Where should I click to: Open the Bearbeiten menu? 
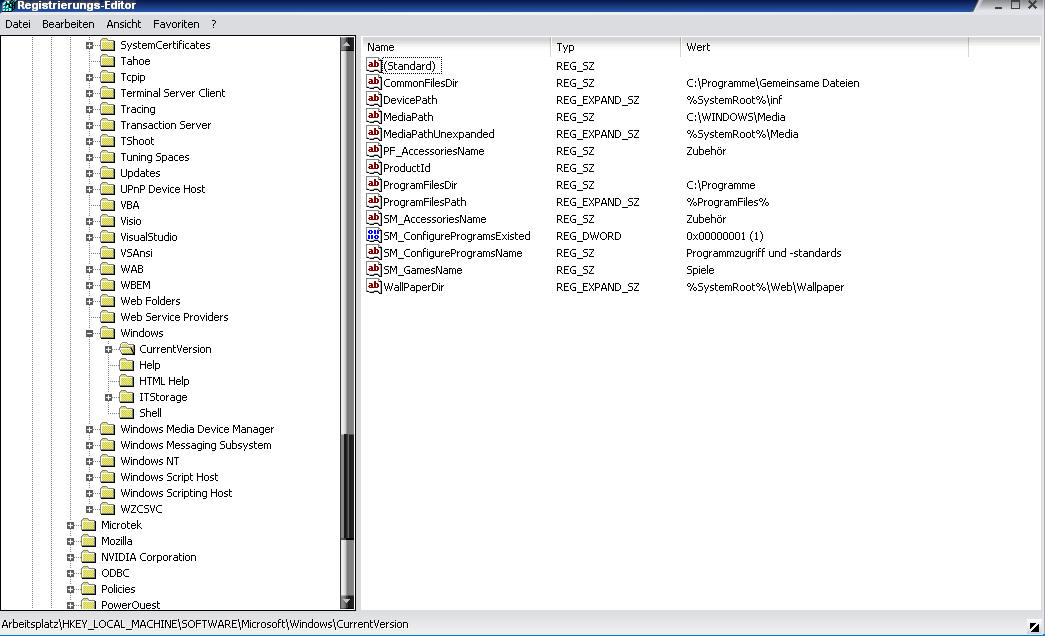coord(68,24)
